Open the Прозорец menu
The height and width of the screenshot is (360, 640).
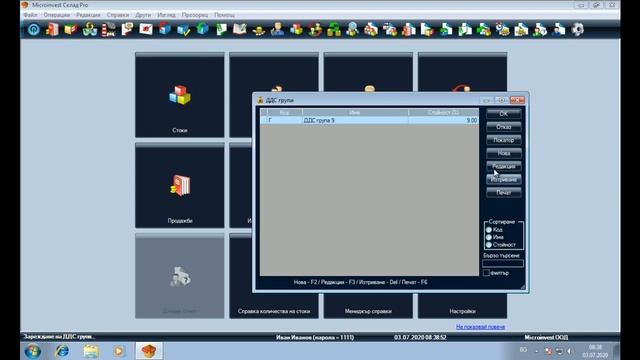tap(195, 15)
